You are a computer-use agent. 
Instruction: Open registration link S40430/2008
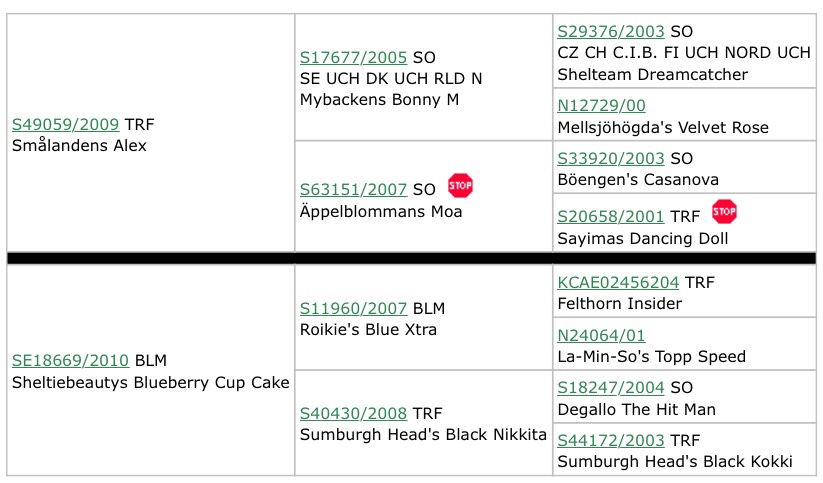pos(353,414)
